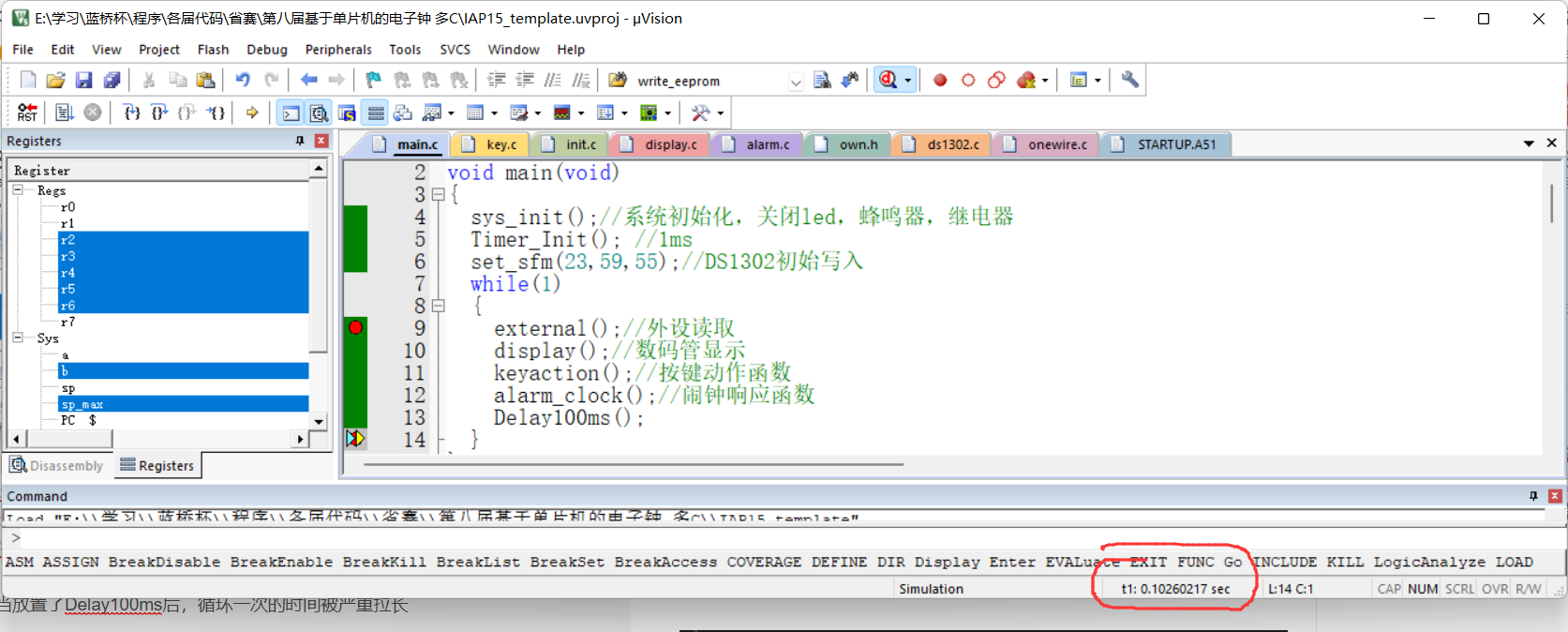Reset the CPU with RST icon
1568x632 pixels.
(27, 113)
